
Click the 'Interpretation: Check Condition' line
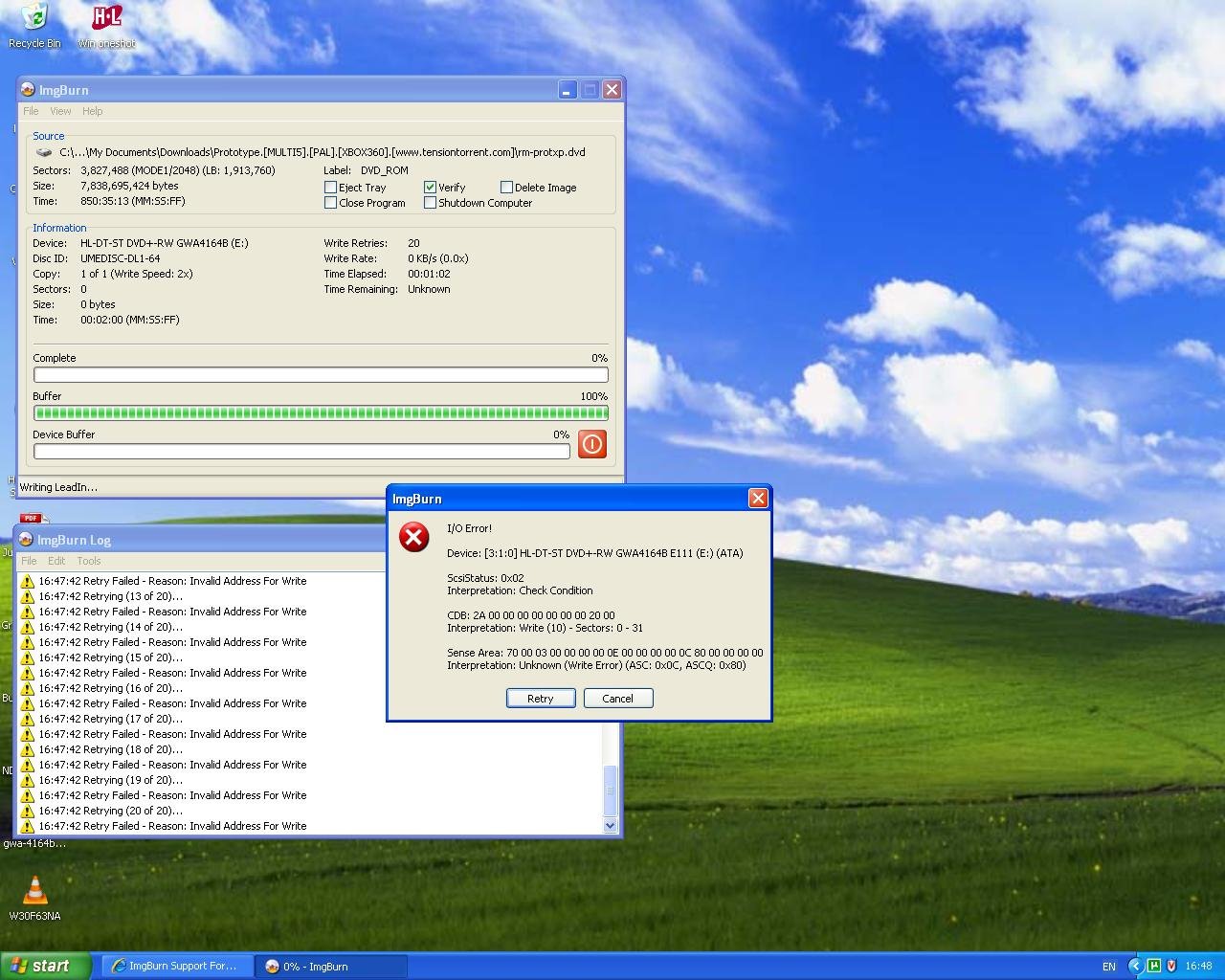point(520,590)
